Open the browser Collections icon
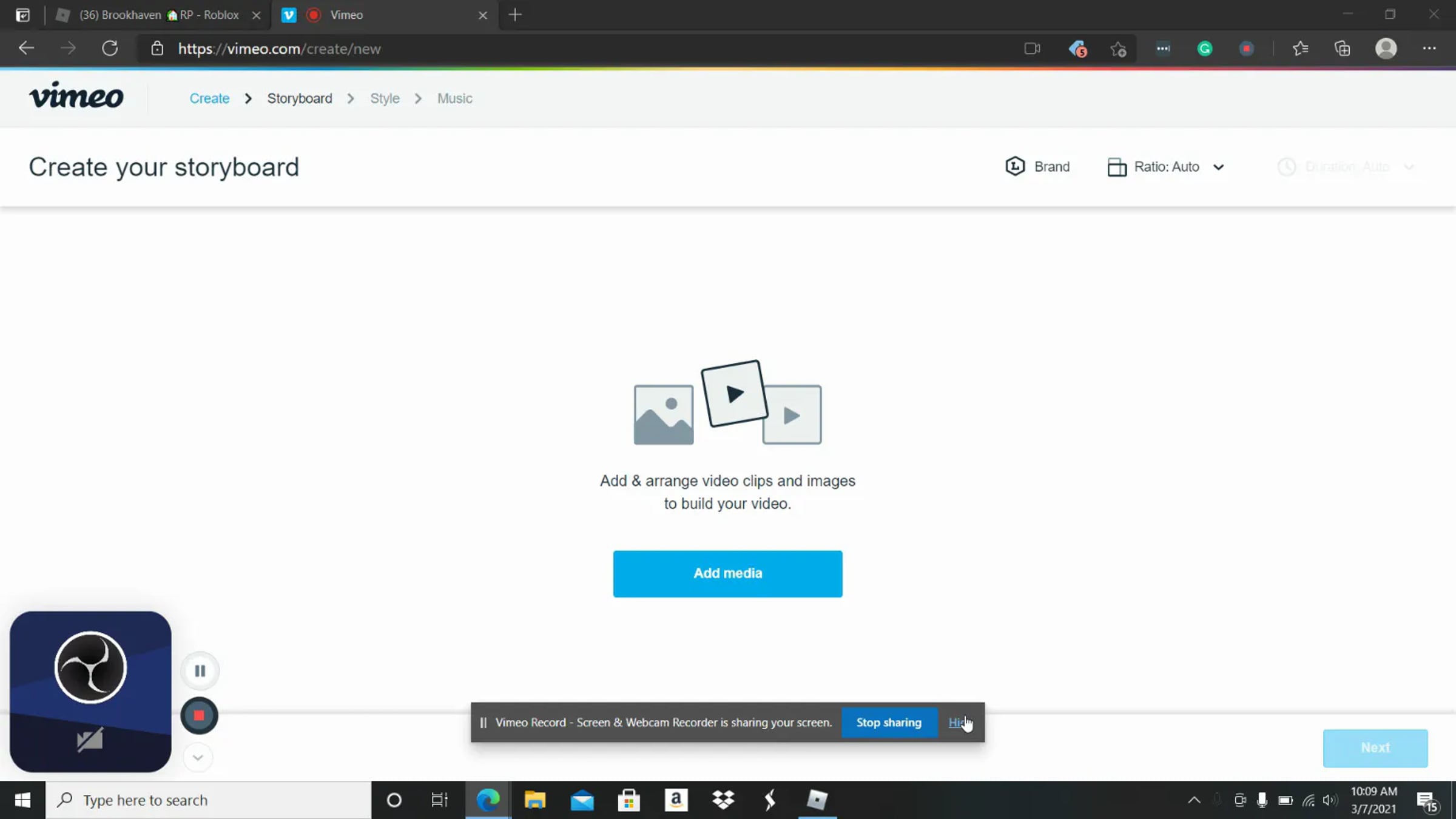The image size is (1456, 819). [1343, 49]
